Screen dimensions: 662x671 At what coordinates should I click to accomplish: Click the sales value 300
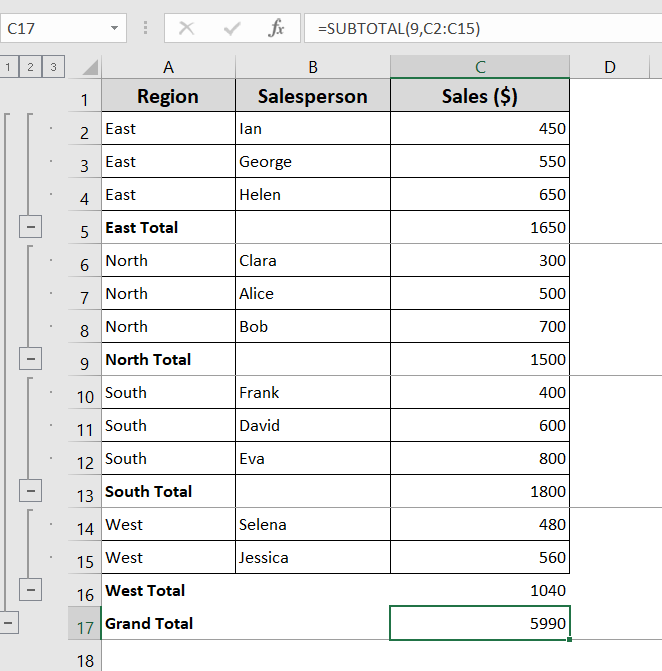pyautogui.click(x=480, y=260)
